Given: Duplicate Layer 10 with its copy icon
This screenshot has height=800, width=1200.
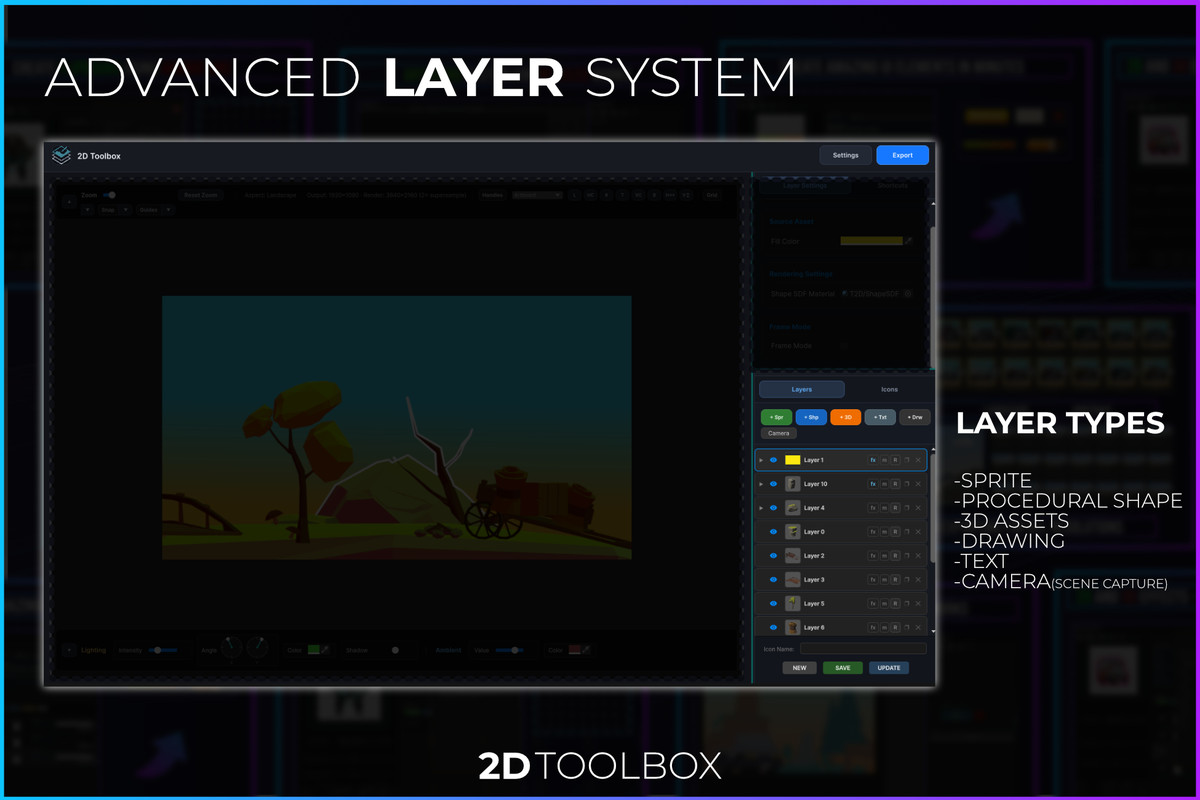Looking at the screenshot, I should pyautogui.click(x=906, y=484).
